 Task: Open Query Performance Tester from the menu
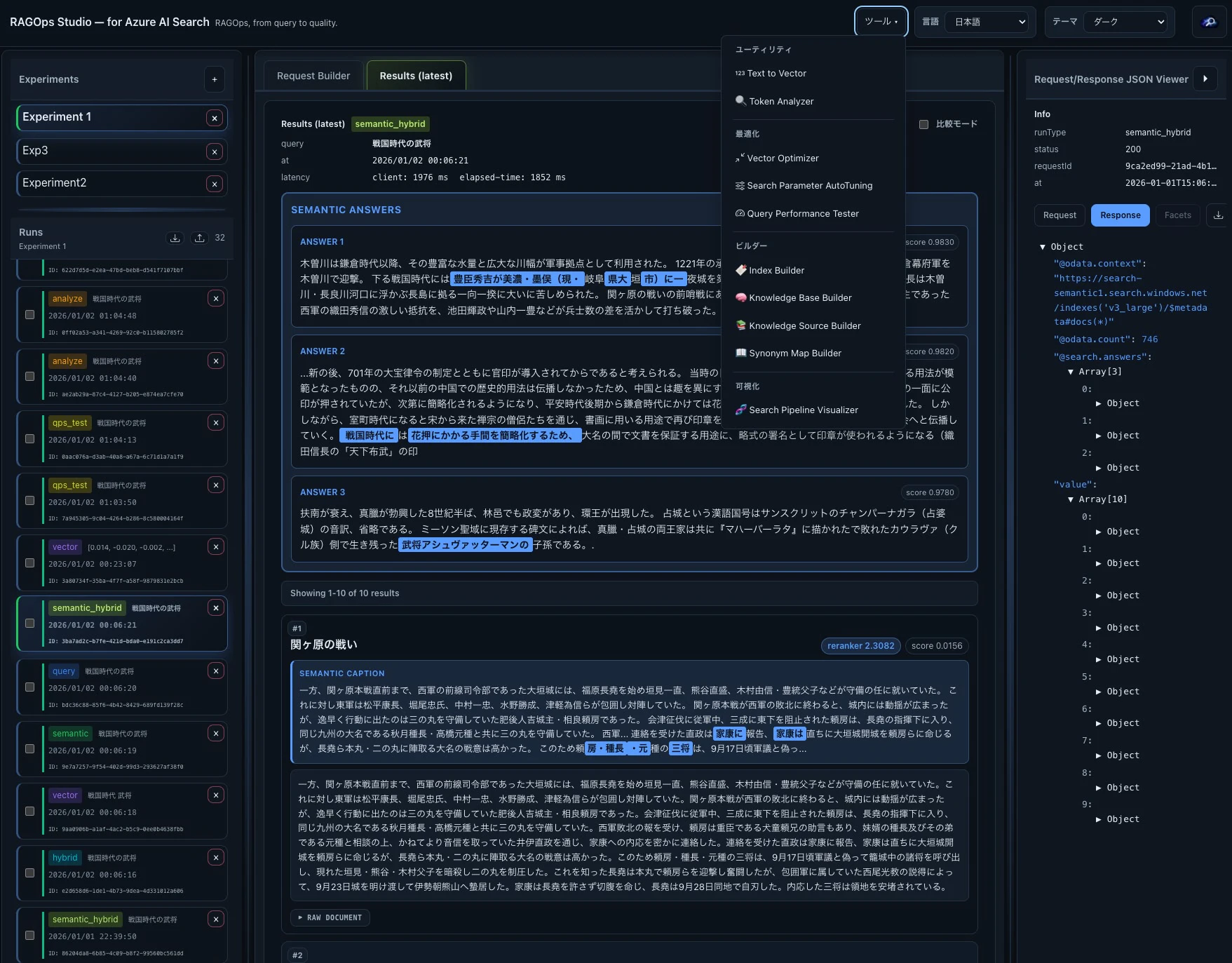(x=813, y=214)
